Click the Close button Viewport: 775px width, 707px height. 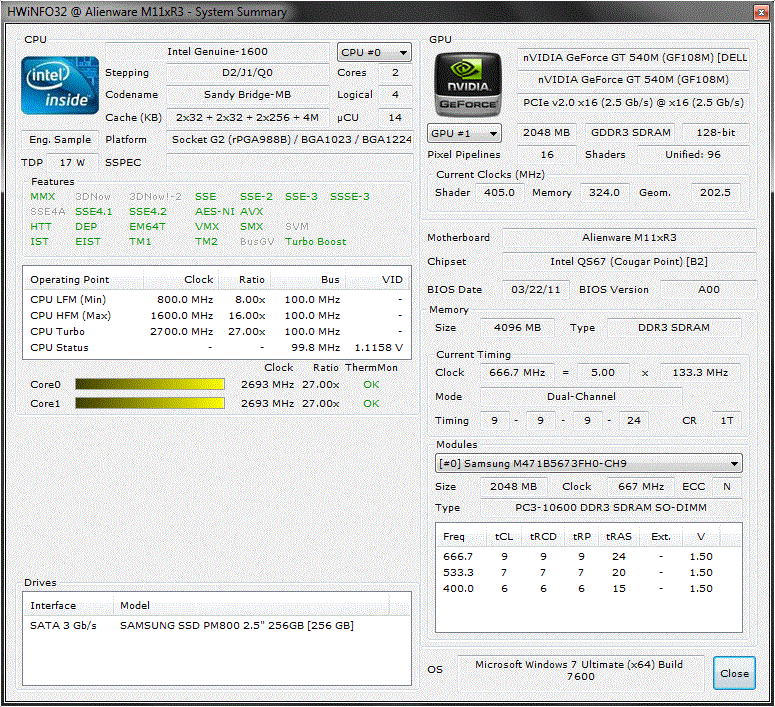pyautogui.click(x=734, y=673)
